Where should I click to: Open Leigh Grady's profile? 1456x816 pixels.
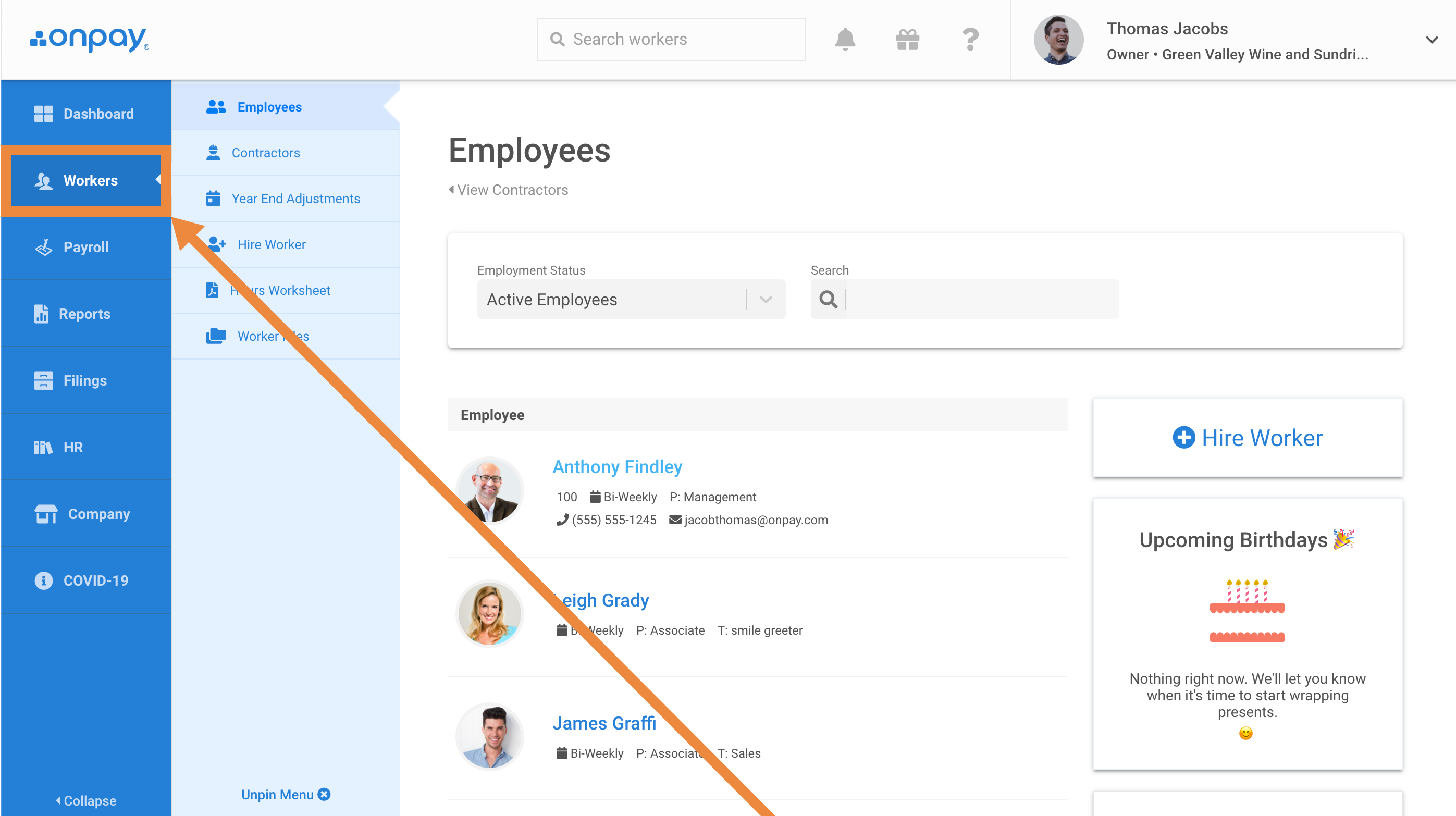click(x=600, y=600)
